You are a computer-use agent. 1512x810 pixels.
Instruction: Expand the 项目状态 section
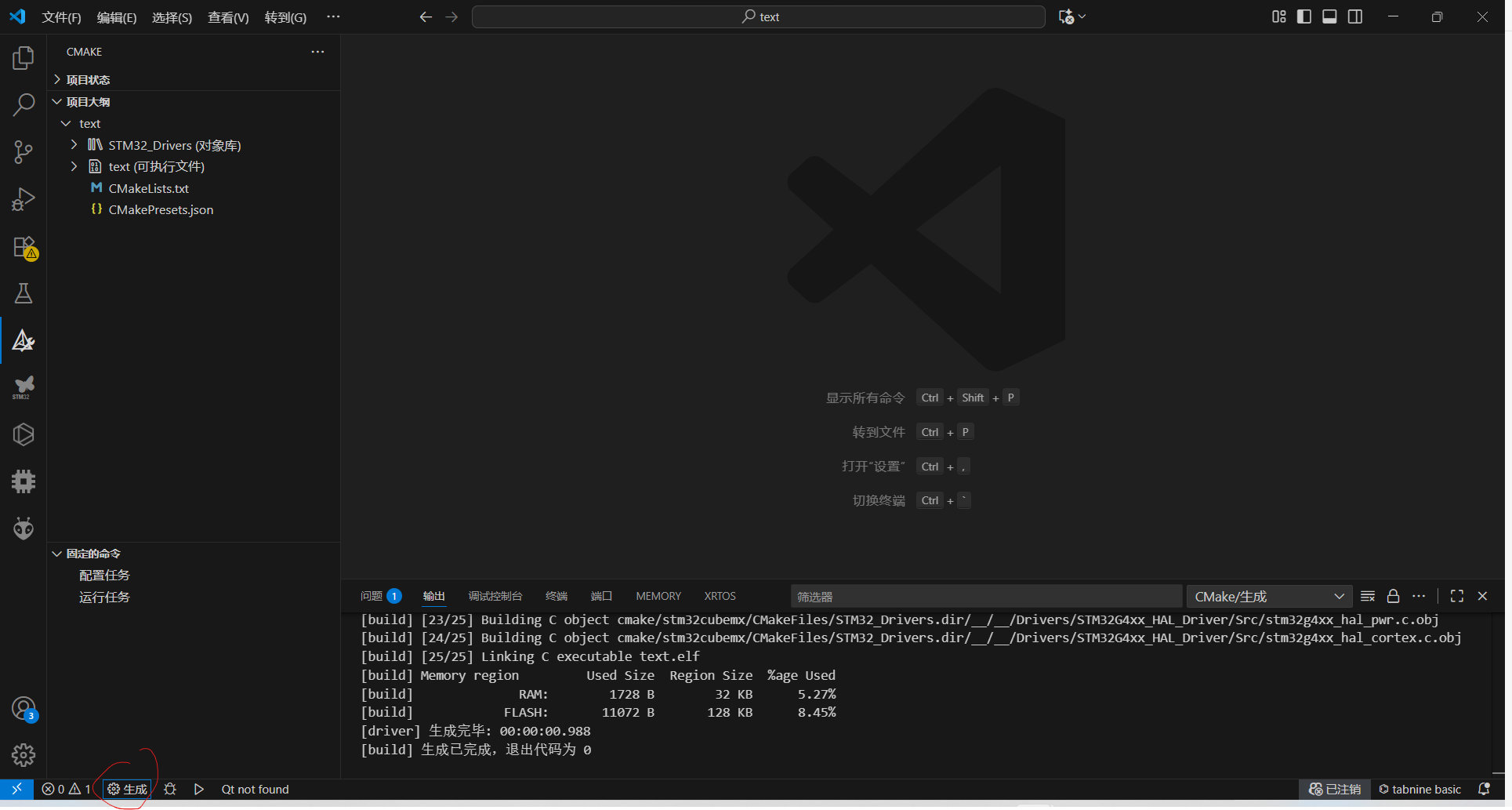click(x=88, y=80)
